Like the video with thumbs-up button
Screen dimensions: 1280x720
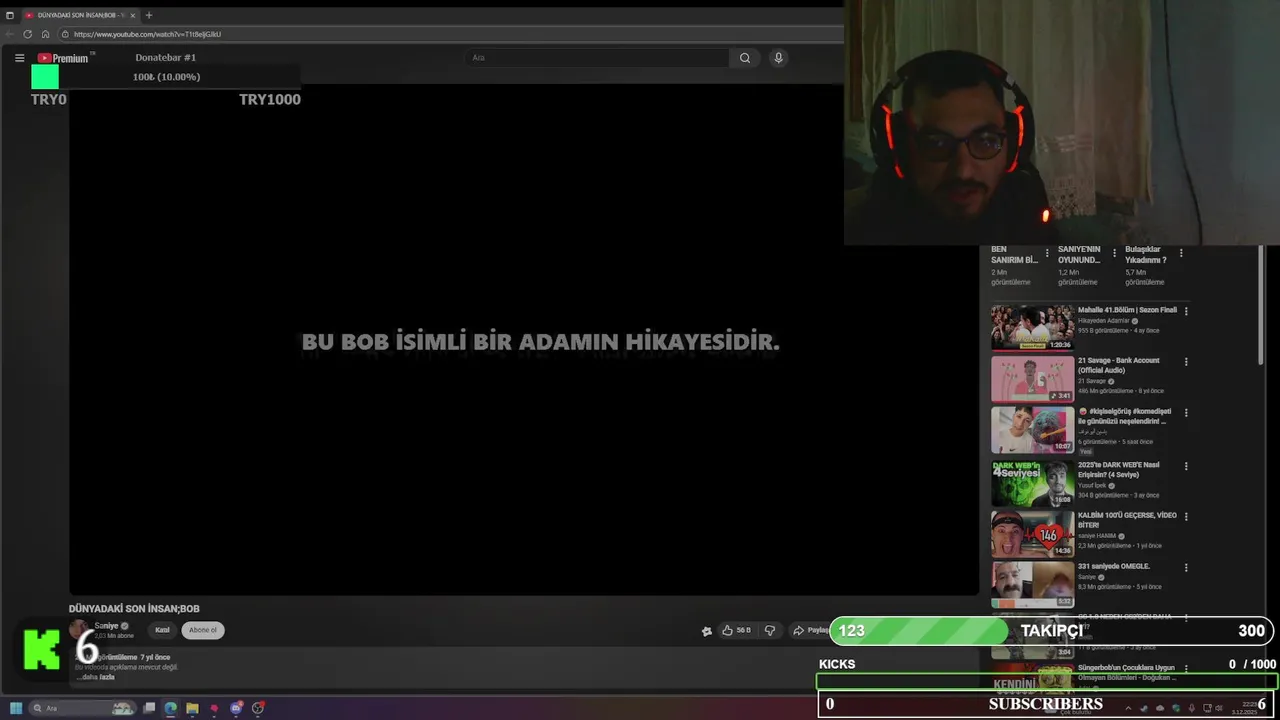(736, 630)
